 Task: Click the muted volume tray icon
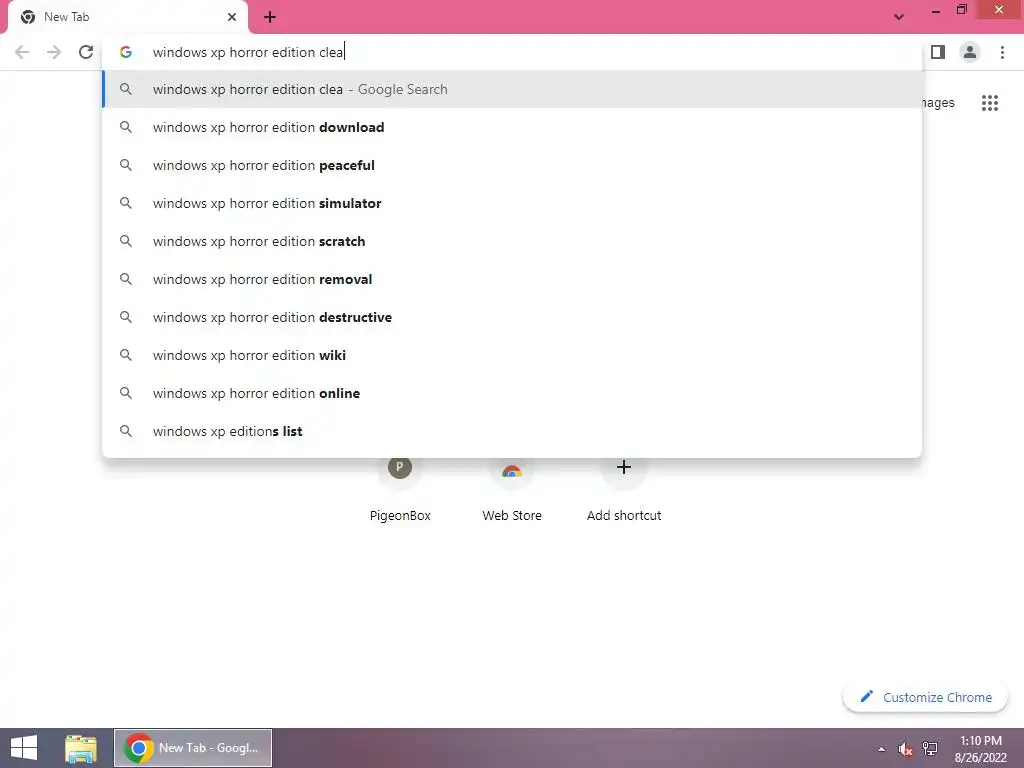(x=905, y=749)
